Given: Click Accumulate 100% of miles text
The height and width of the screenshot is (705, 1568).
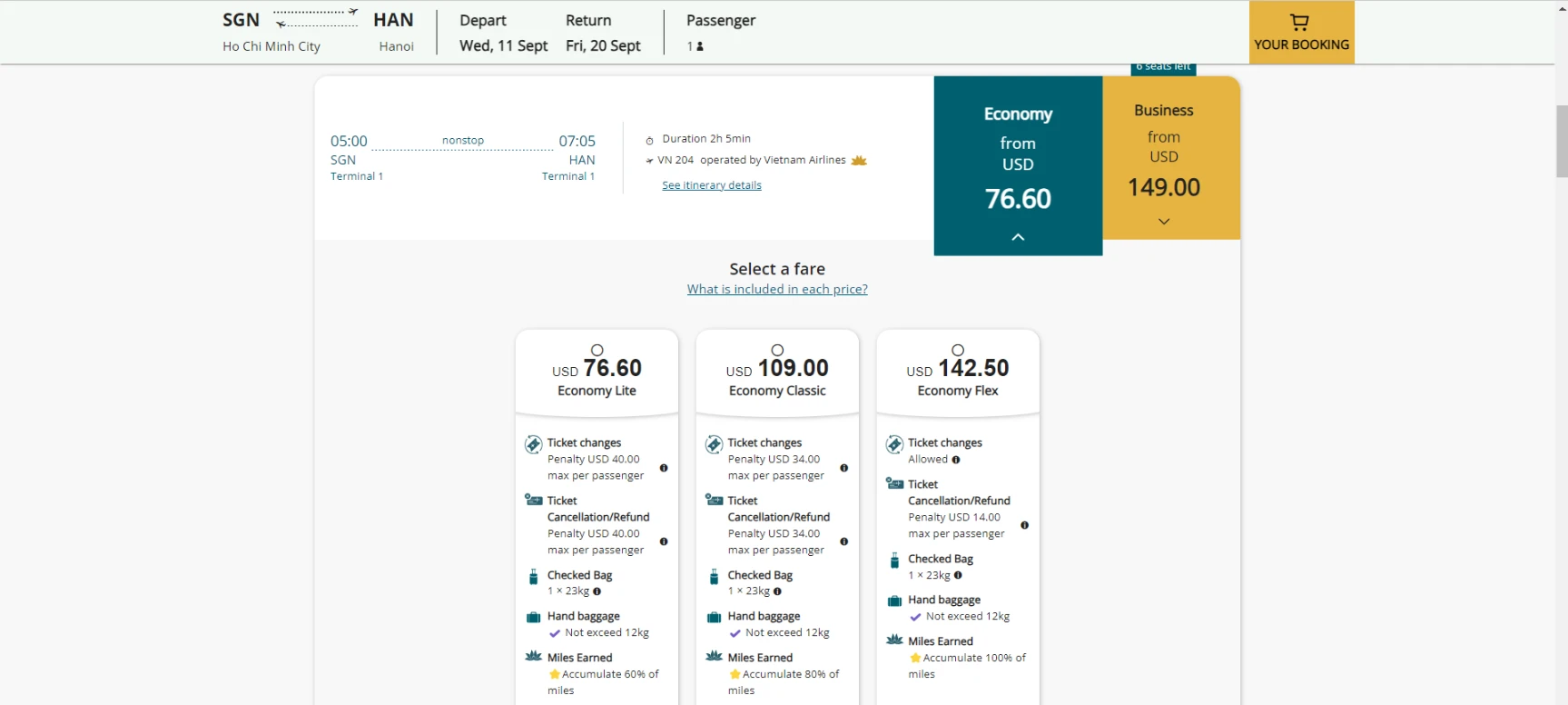Looking at the screenshot, I should pyautogui.click(x=967, y=666).
